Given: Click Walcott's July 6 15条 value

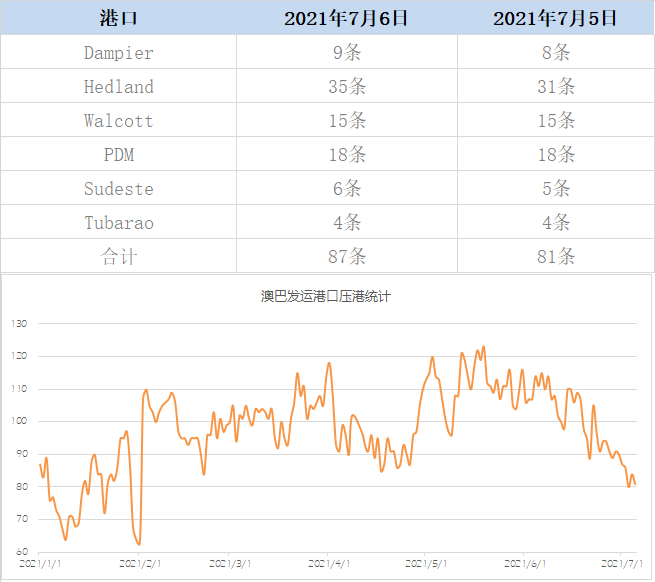Looking at the screenshot, I should 347,120.
